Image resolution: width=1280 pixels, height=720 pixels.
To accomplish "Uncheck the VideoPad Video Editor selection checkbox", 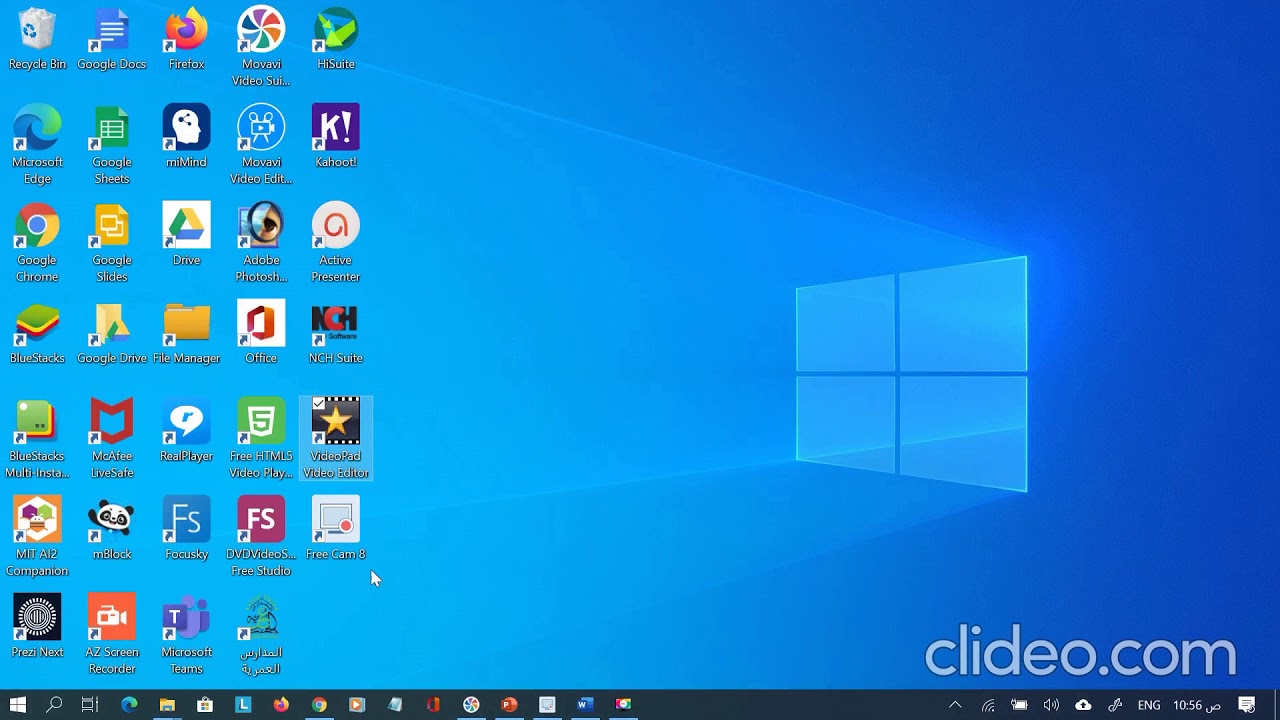I will [x=318, y=403].
